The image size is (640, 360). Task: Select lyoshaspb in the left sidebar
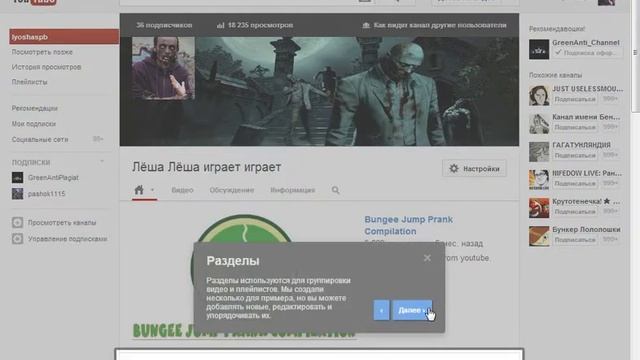(64, 37)
